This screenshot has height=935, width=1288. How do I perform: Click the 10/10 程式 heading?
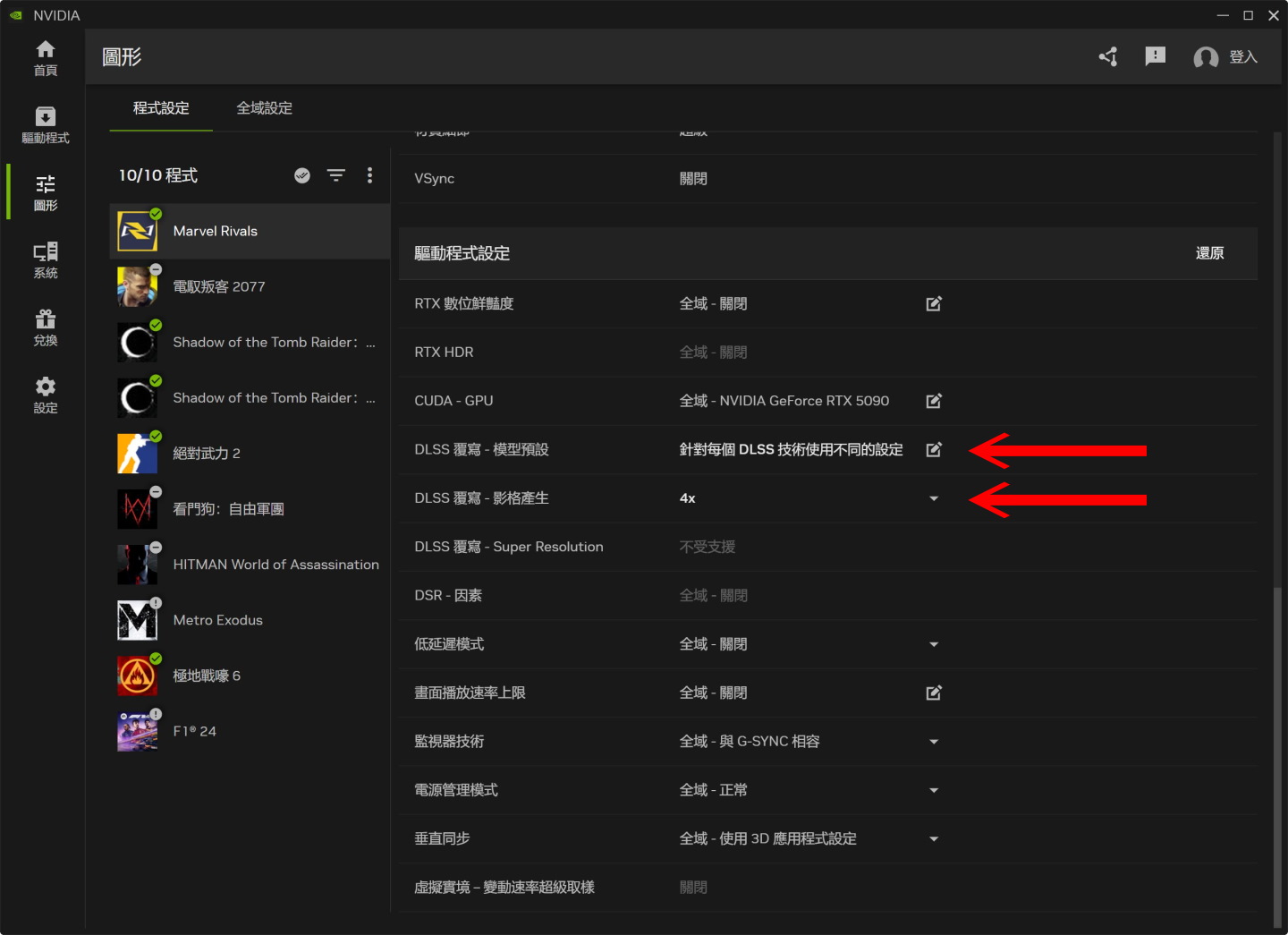tap(158, 175)
